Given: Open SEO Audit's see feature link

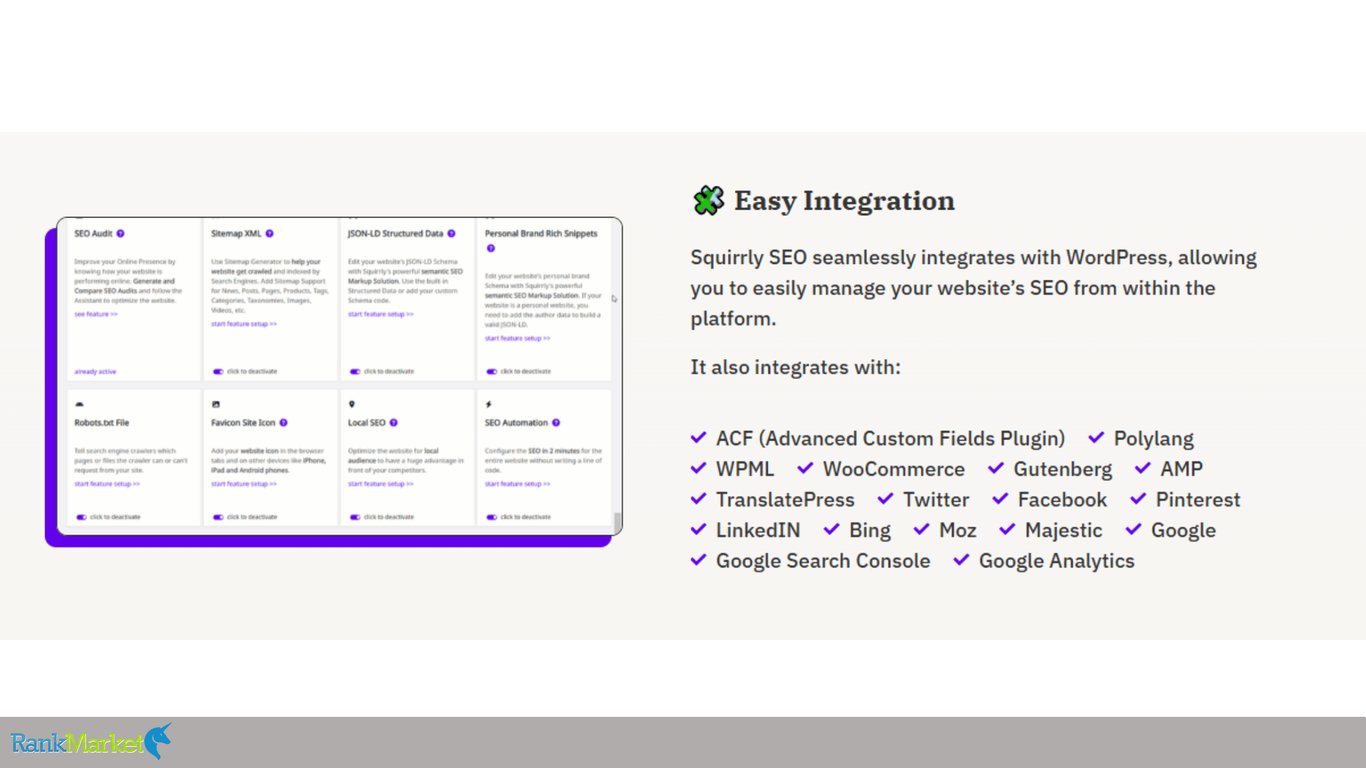Looking at the screenshot, I should (96, 314).
